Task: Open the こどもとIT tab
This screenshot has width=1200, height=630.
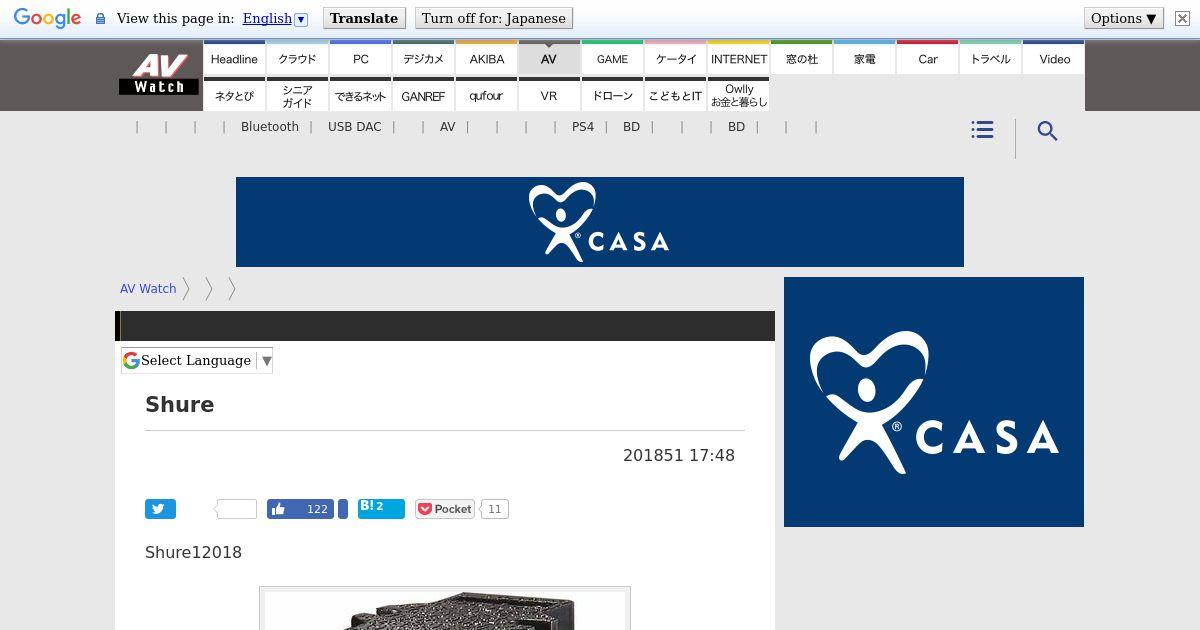Action: coord(675,95)
